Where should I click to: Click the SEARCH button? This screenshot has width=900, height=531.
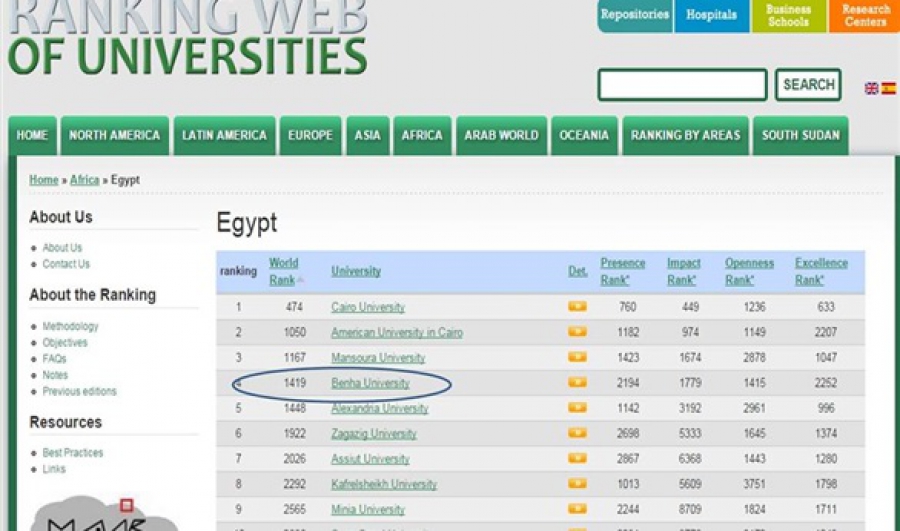[808, 85]
